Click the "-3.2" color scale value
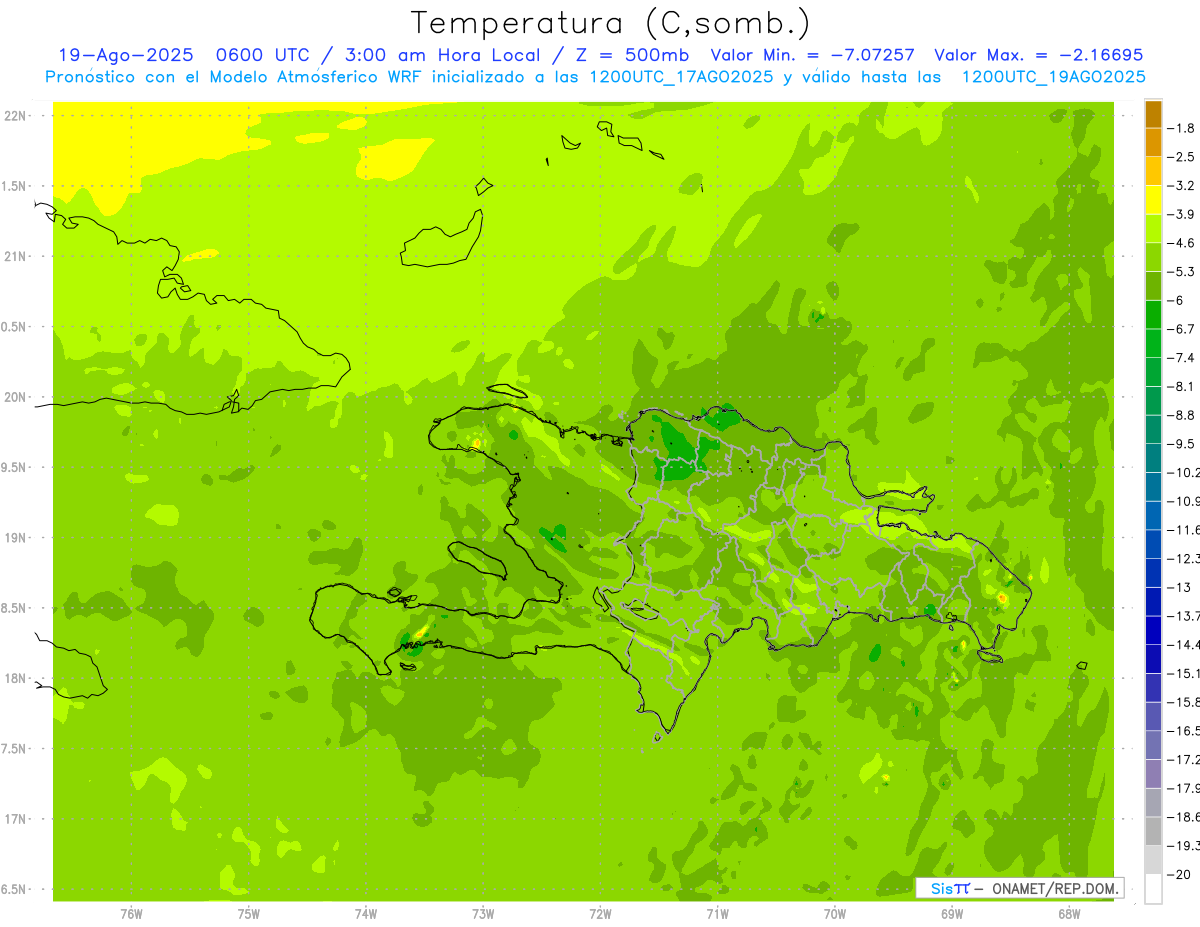Screen dimensions: 1200x927 click(x=1181, y=186)
